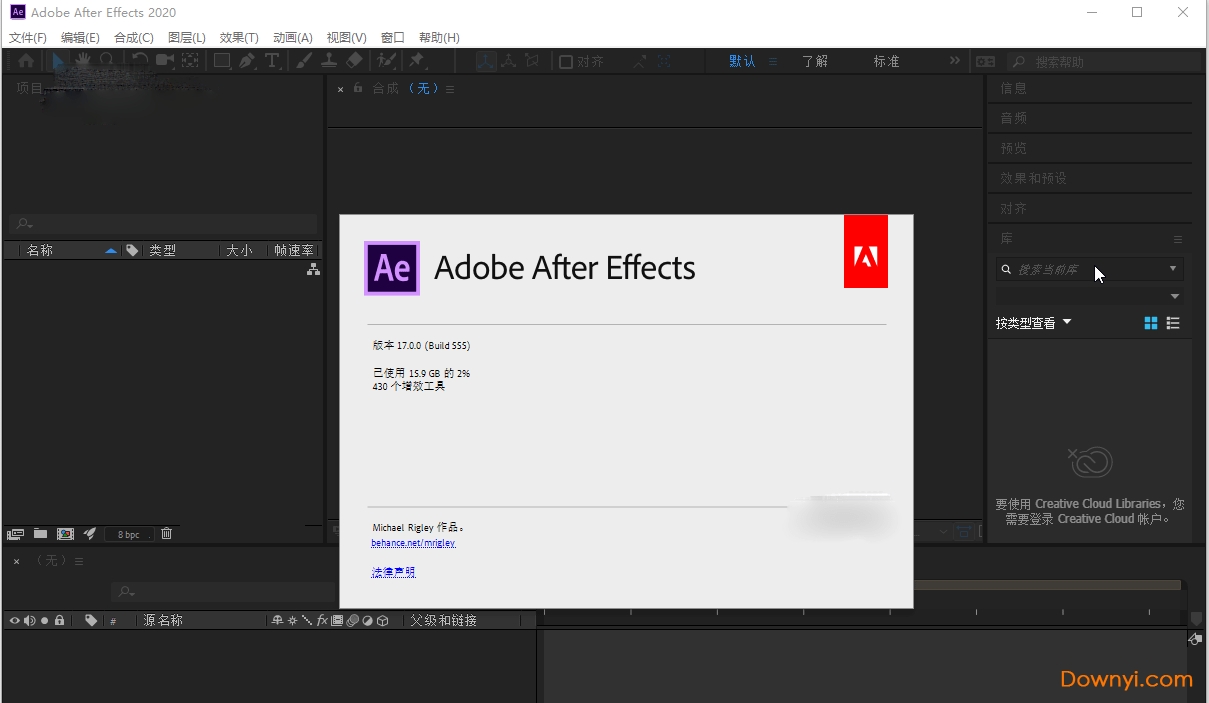
Task: Click the 法律声明 link
Action: click(393, 570)
